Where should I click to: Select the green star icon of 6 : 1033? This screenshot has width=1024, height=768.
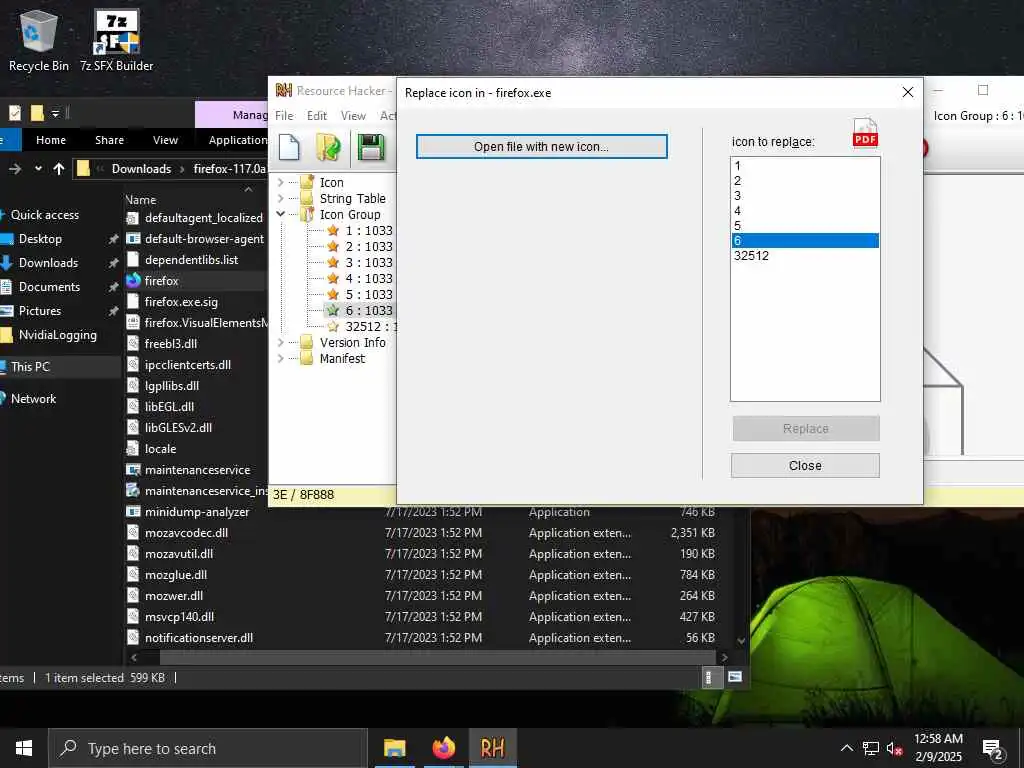coord(333,310)
